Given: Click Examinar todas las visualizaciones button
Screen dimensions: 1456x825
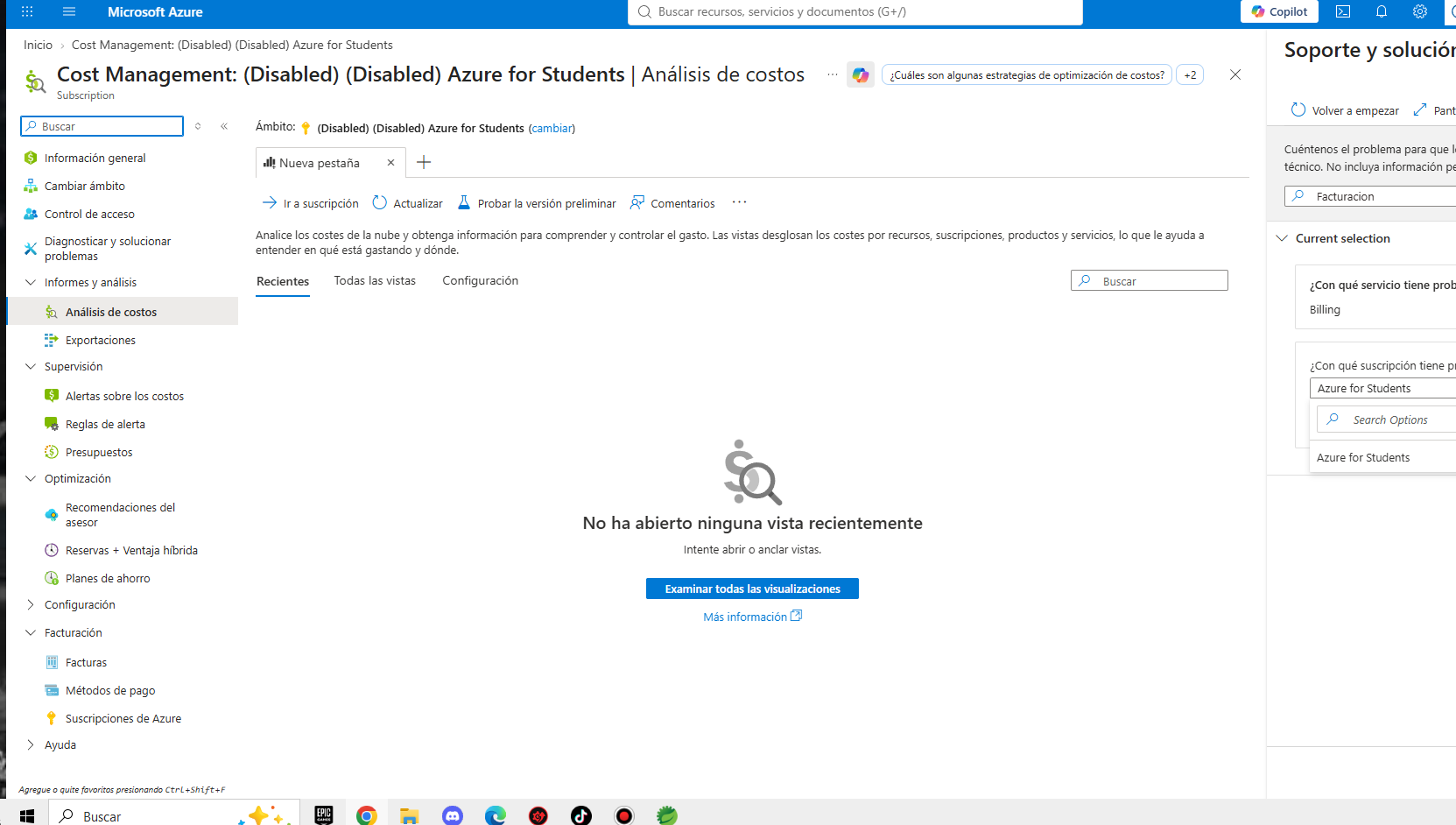Looking at the screenshot, I should click(752, 589).
